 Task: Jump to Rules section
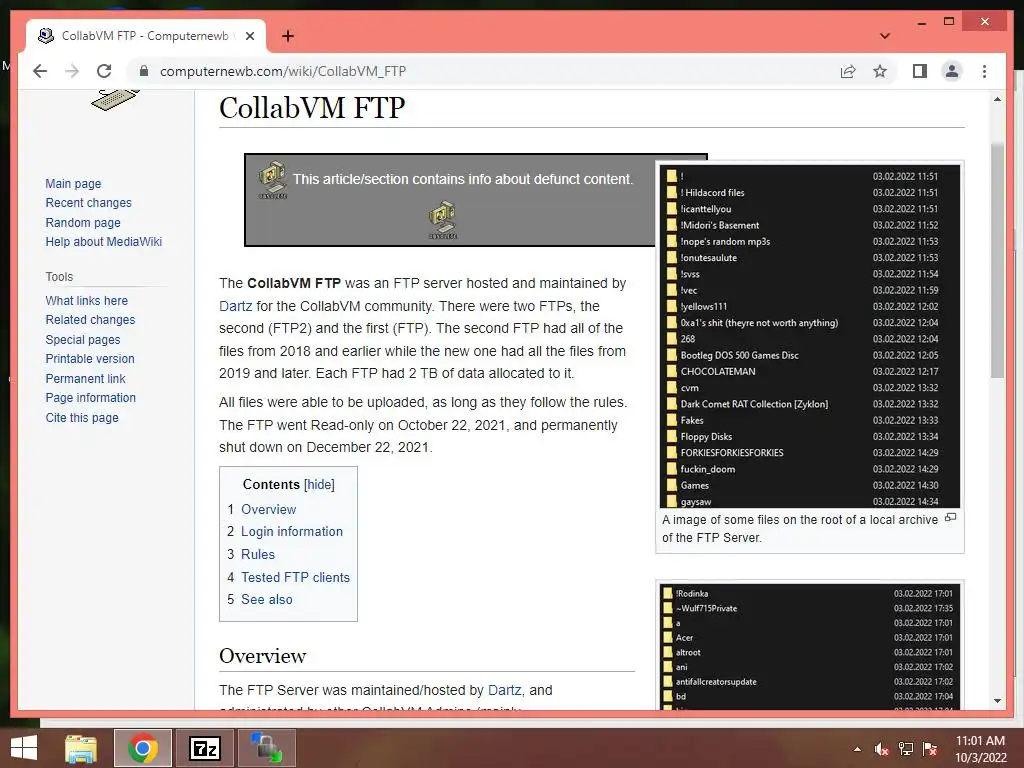(258, 554)
